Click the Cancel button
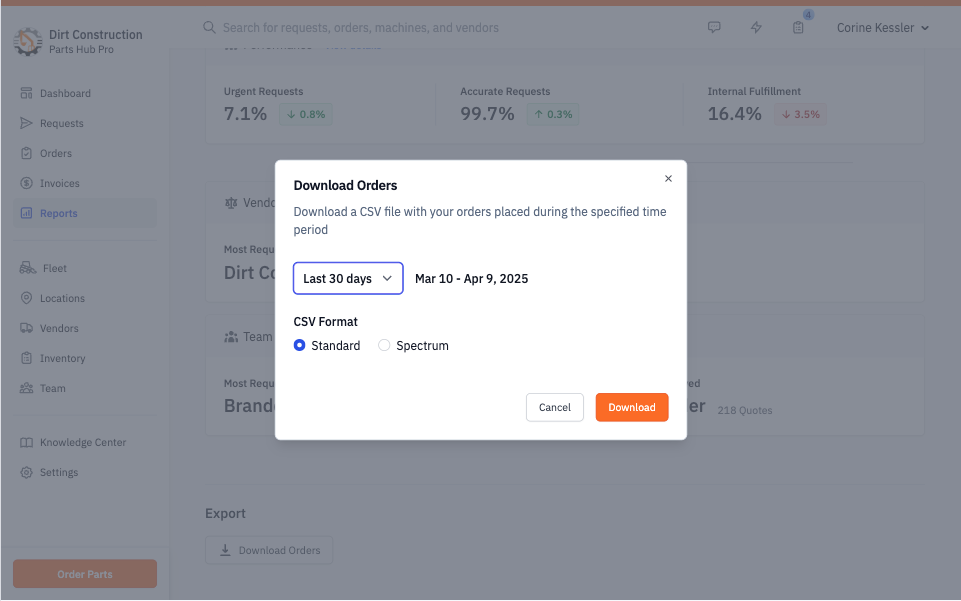Viewport: 961px width, 601px height. [x=555, y=407]
